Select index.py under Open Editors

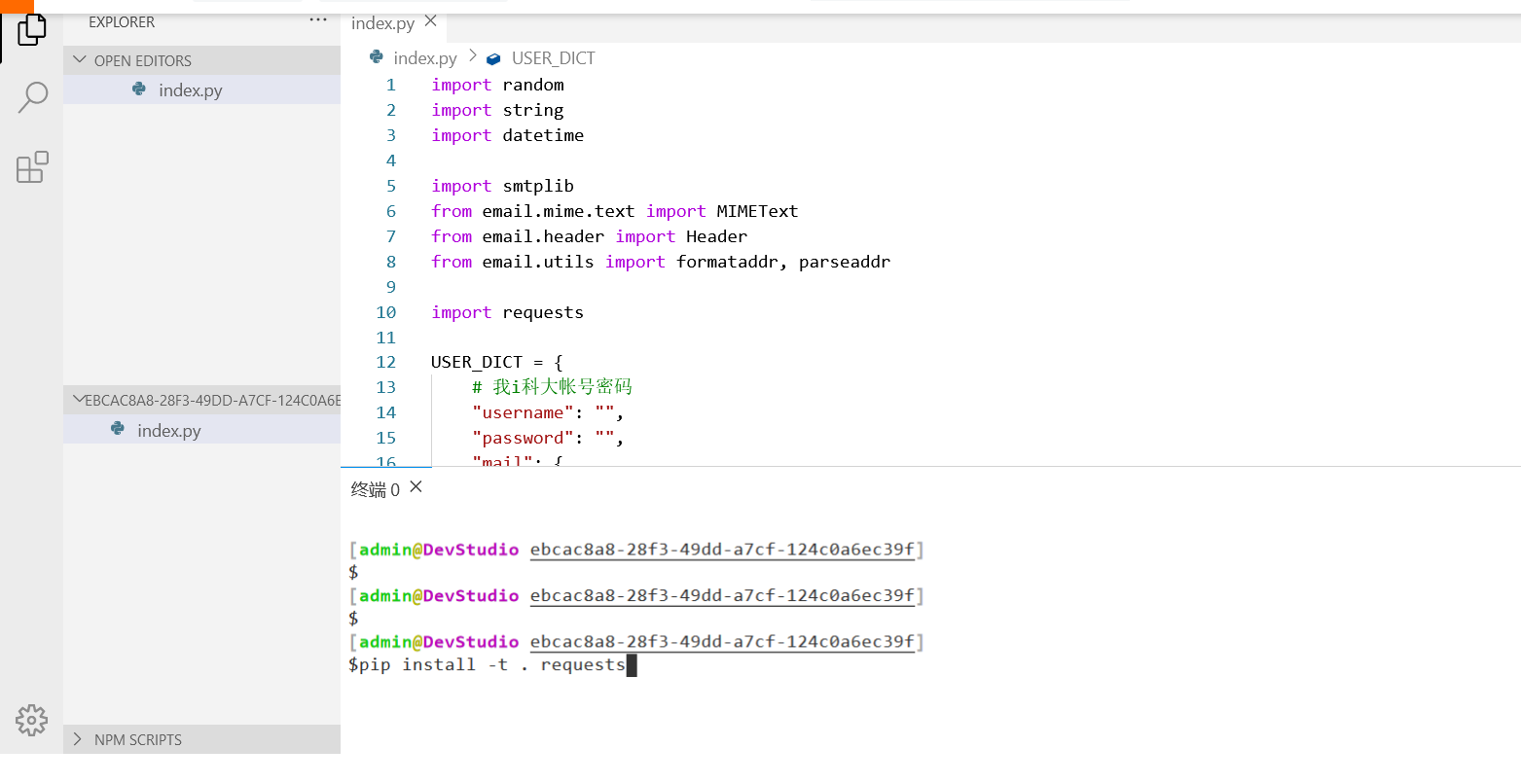click(202, 89)
